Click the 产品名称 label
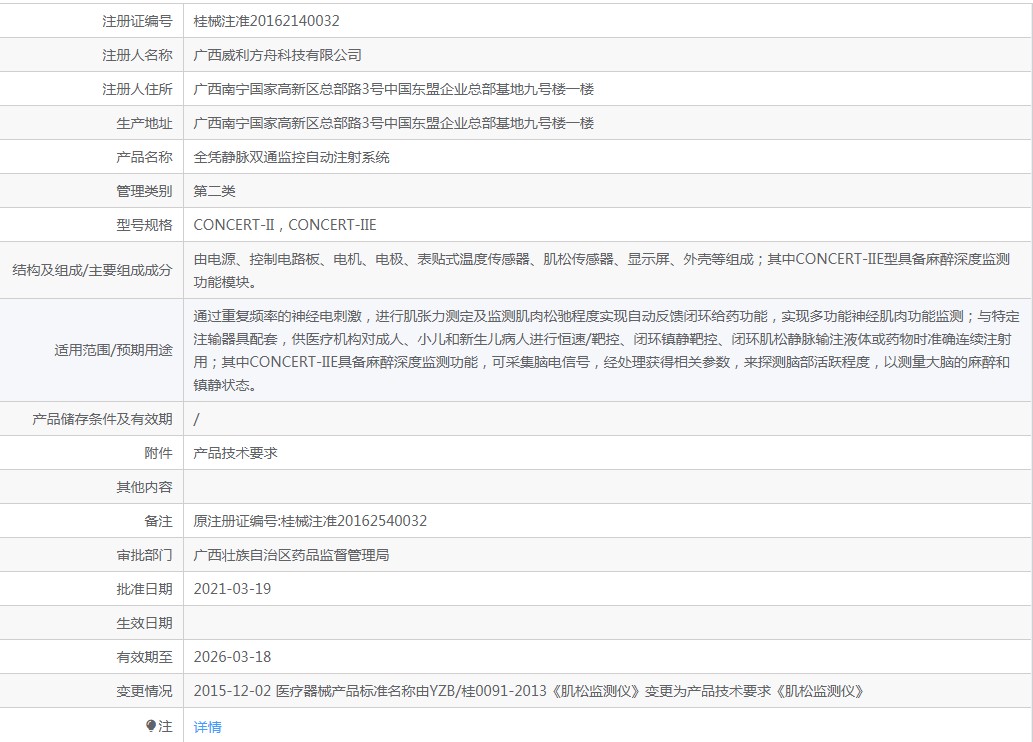 [x=144, y=157]
